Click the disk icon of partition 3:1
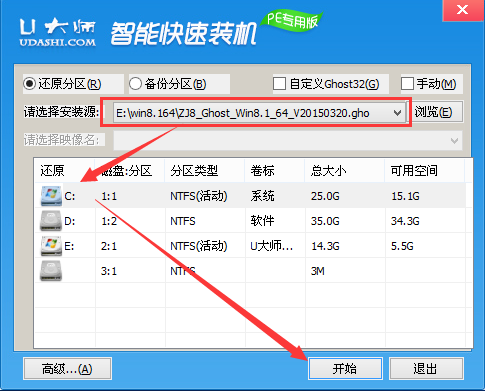Image resolution: width=485 pixels, height=391 pixels. (51, 271)
